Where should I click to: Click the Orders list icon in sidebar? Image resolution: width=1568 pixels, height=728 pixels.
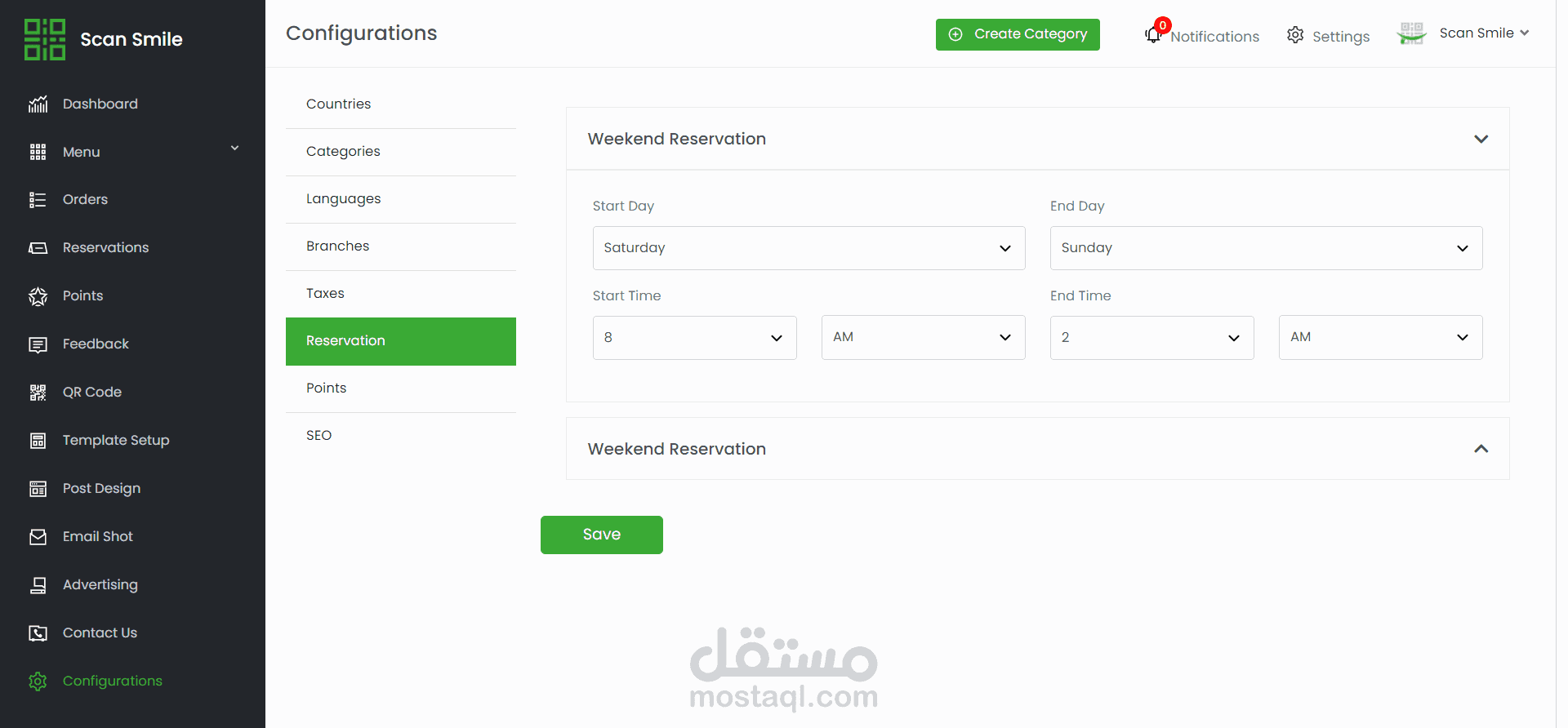[x=38, y=200]
